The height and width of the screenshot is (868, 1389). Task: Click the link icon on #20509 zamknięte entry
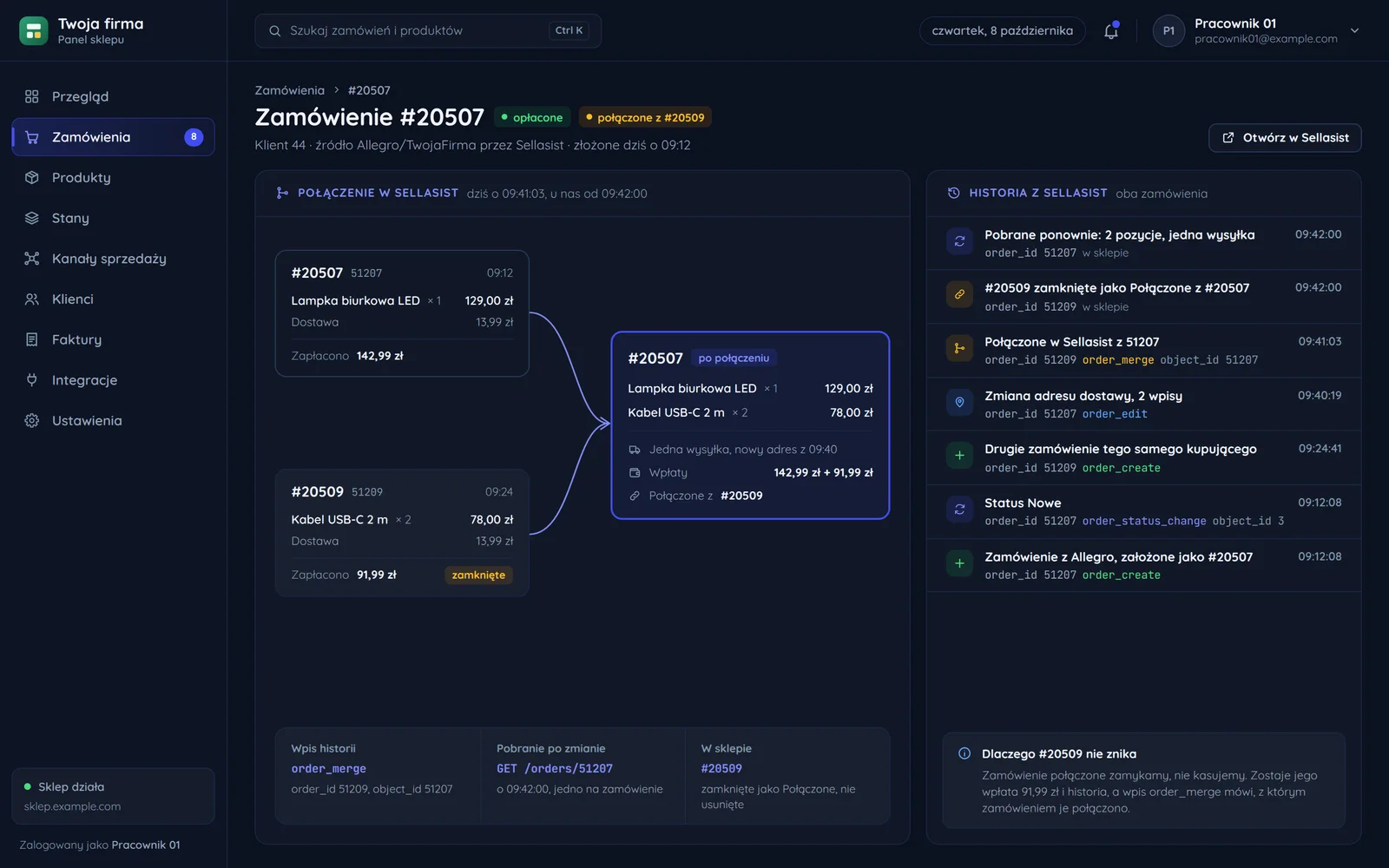[x=959, y=294]
